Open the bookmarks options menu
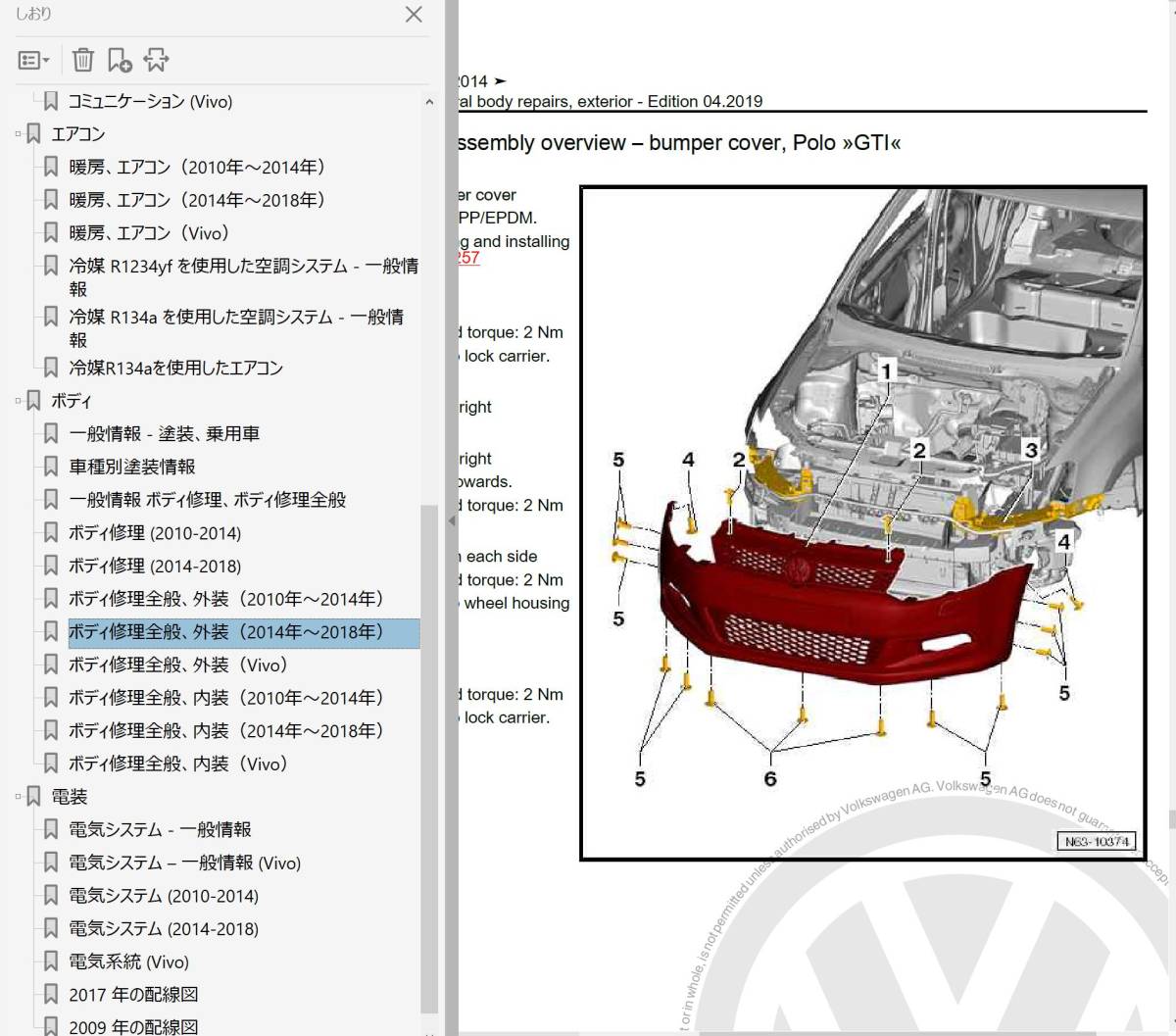Image resolution: width=1176 pixels, height=1036 pixels. 33,61
